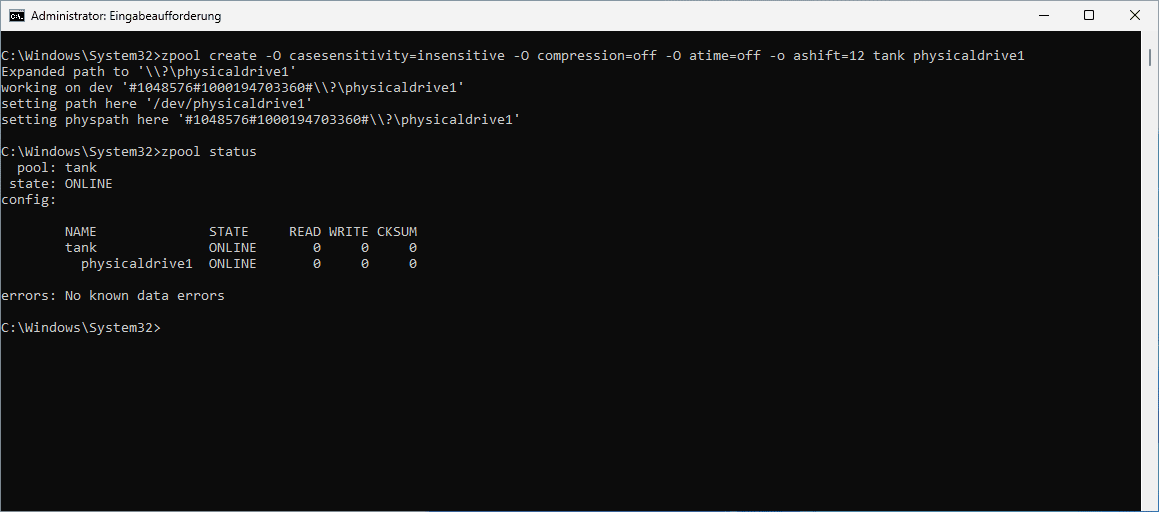This screenshot has width=1159, height=512.
Task: Click the 'setting physpath here' output line
Action: click(x=261, y=120)
